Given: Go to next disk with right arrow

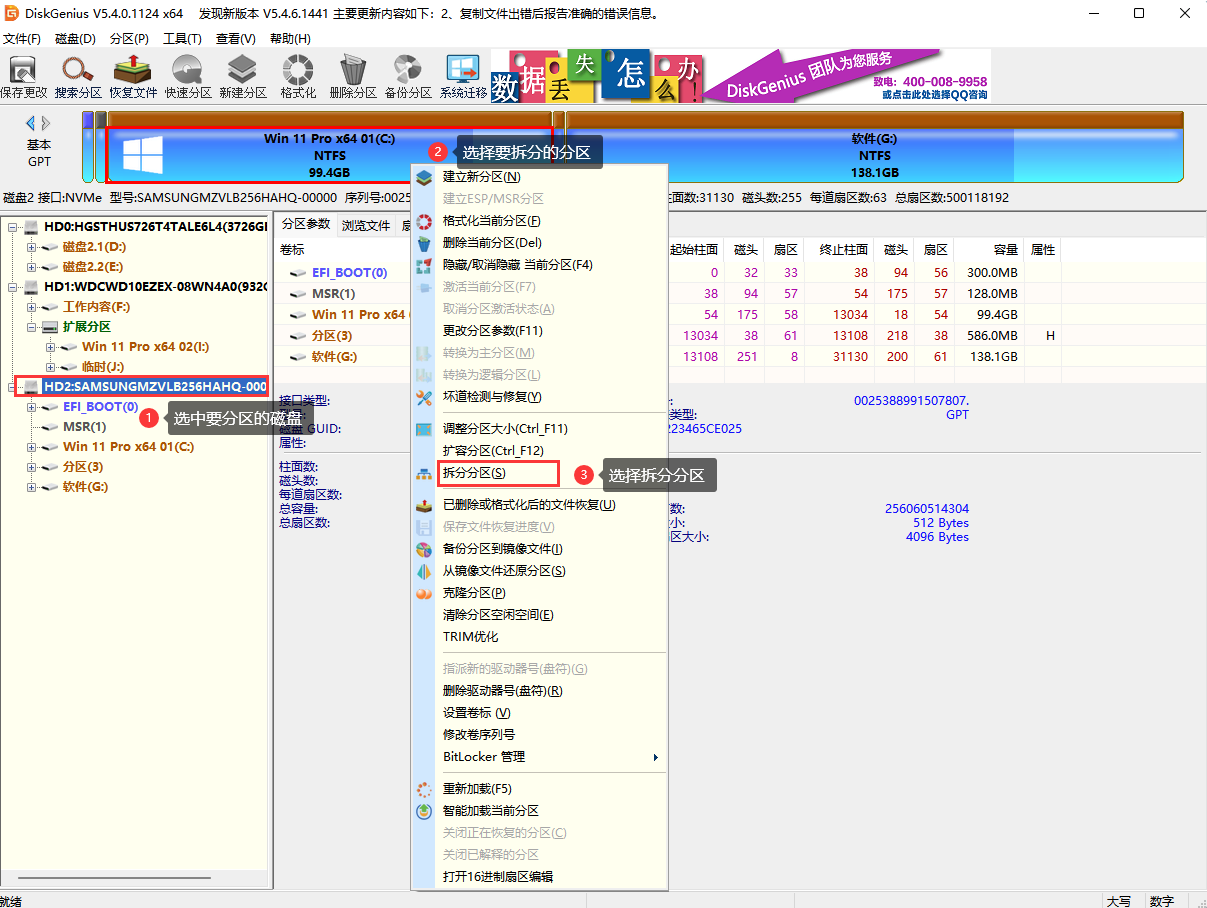Looking at the screenshot, I should 45,122.
